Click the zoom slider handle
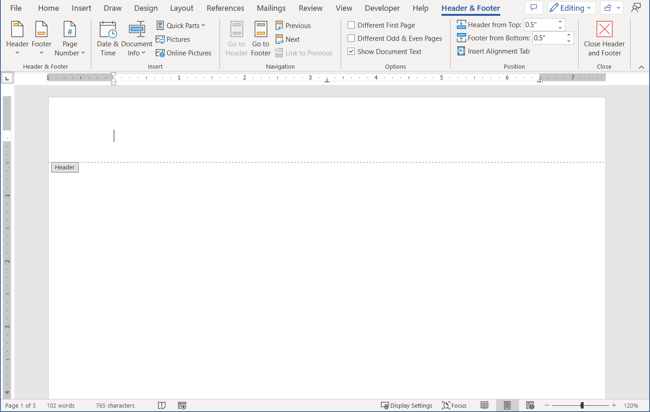The width and height of the screenshot is (650, 412). pyautogui.click(x=582, y=405)
